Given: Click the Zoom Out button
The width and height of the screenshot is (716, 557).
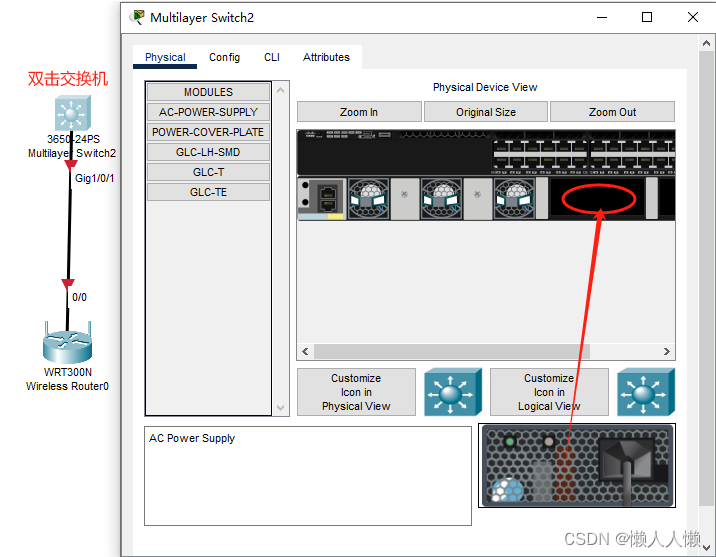Looking at the screenshot, I should [x=612, y=112].
